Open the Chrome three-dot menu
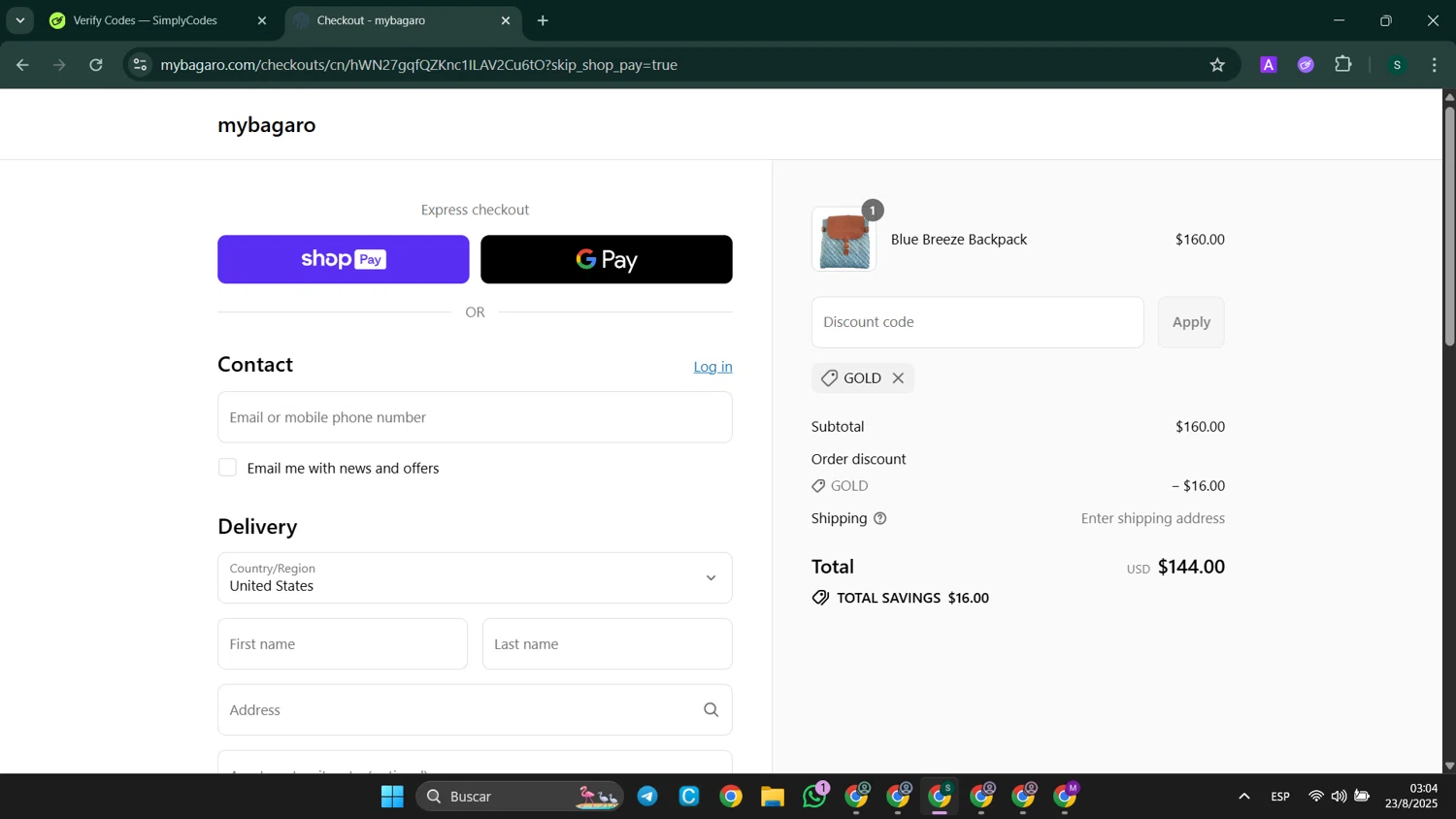1456x819 pixels. (x=1435, y=65)
